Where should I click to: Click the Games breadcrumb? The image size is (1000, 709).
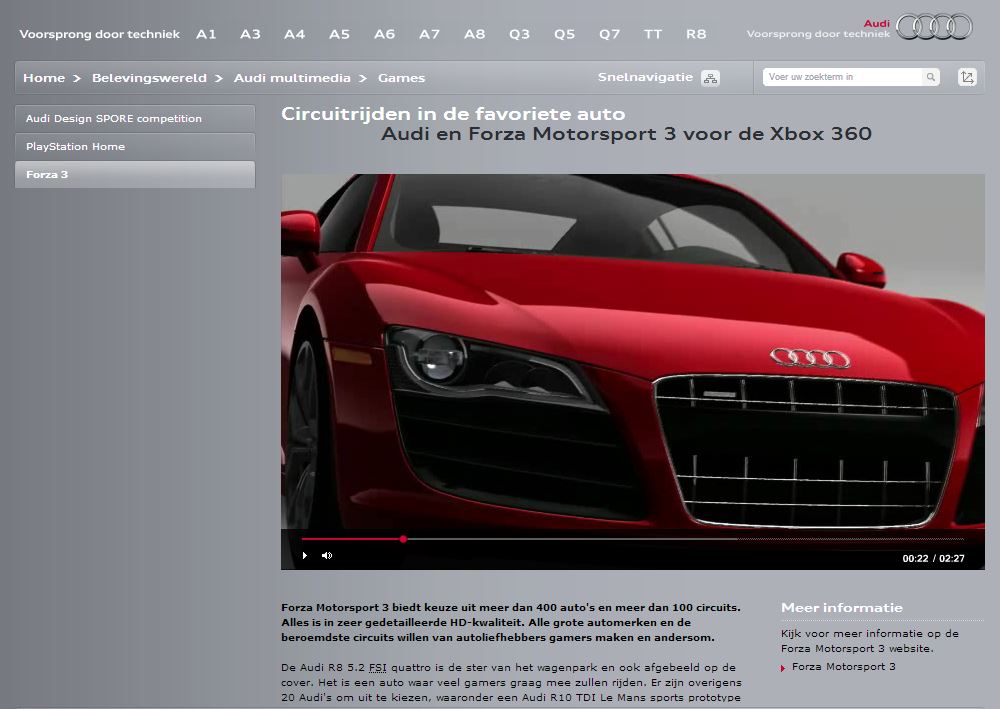click(x=401, y=78)
